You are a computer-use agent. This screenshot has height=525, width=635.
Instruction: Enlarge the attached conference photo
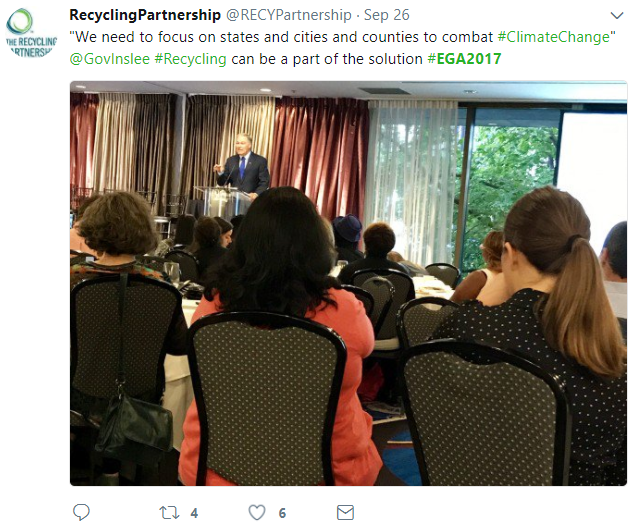(348, 283)
